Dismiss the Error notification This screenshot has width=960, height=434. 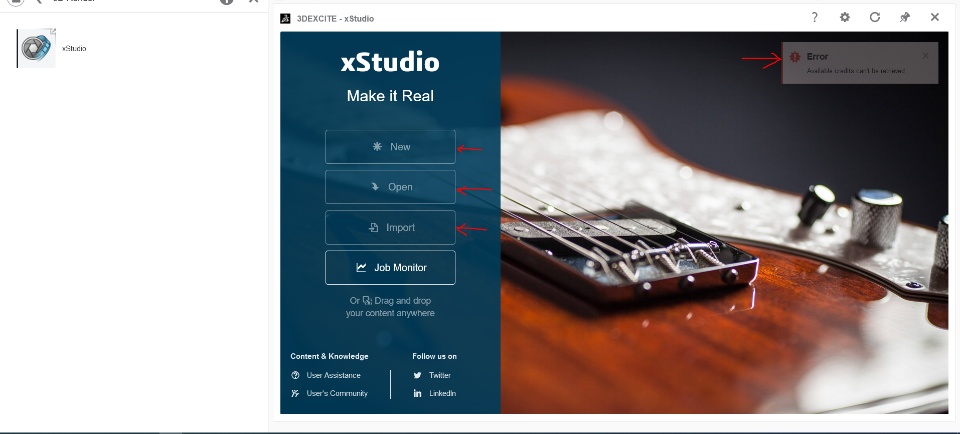tap(925, 56)
